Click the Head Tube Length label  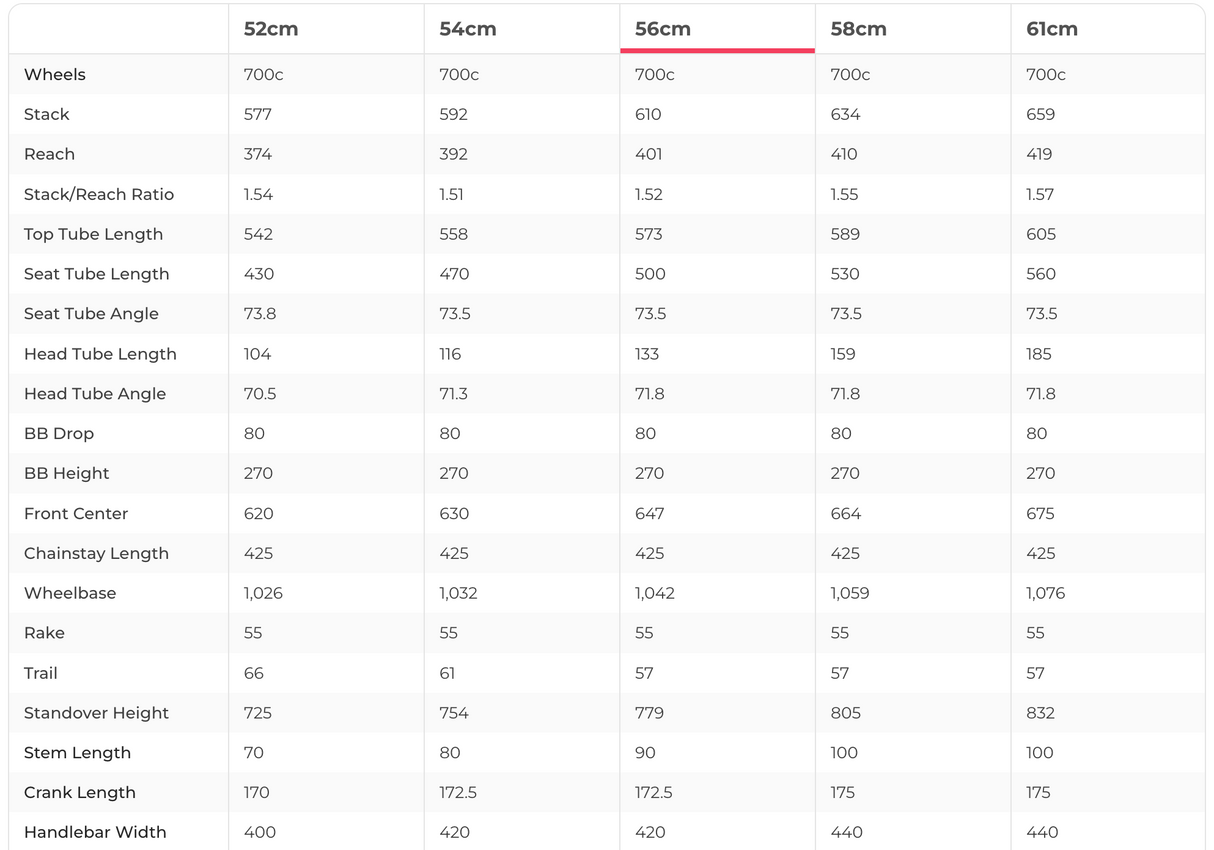(x=100, y=354)
